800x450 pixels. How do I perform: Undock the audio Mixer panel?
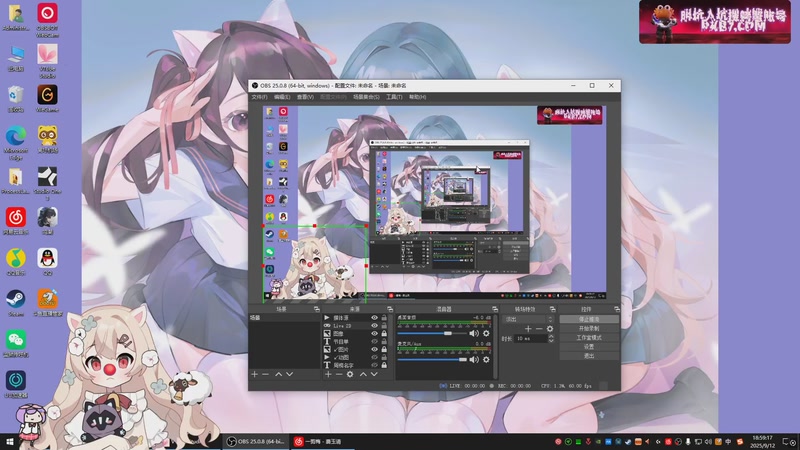coord(494,309)
